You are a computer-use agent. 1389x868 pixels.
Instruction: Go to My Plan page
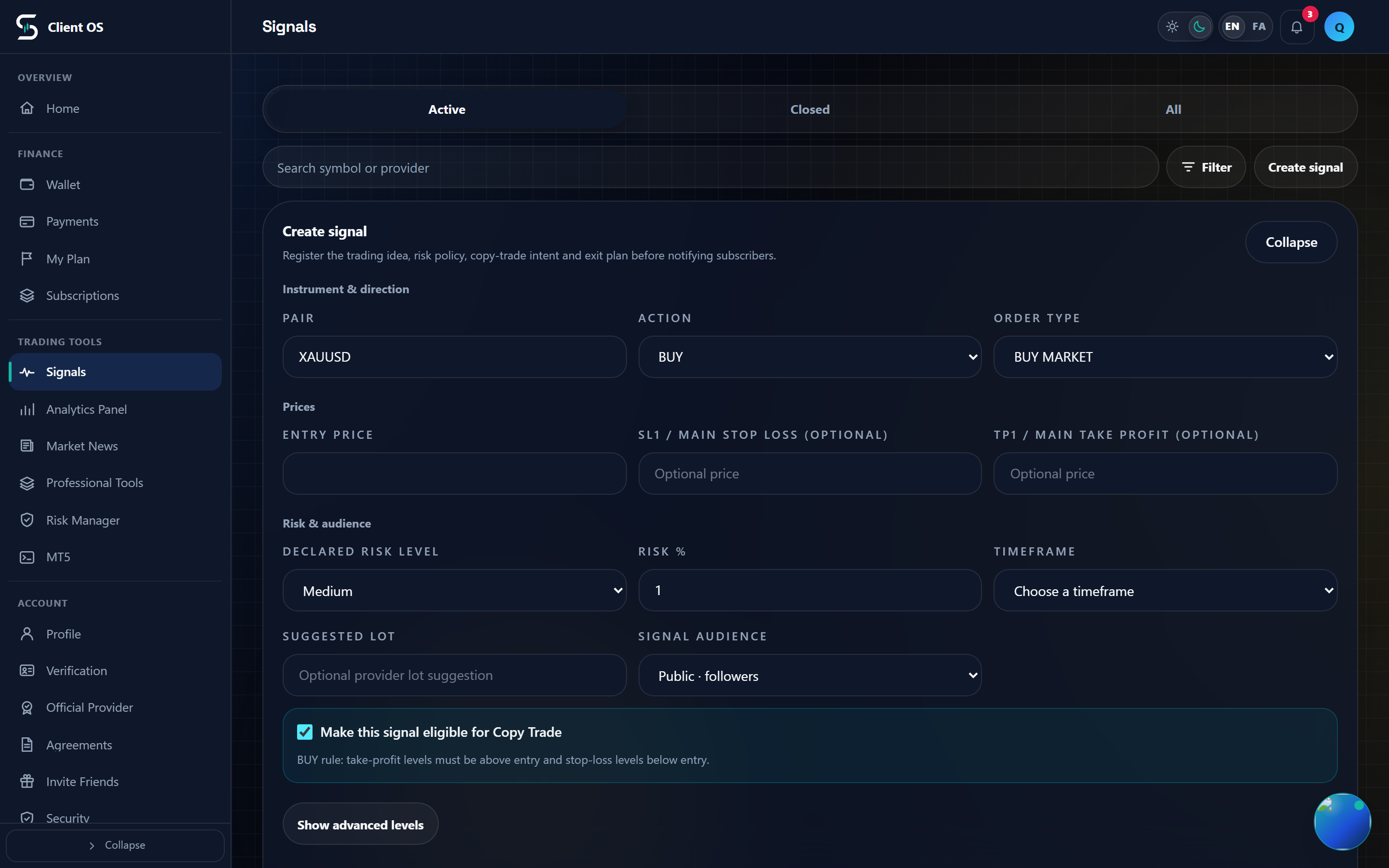tap(115, 259)
